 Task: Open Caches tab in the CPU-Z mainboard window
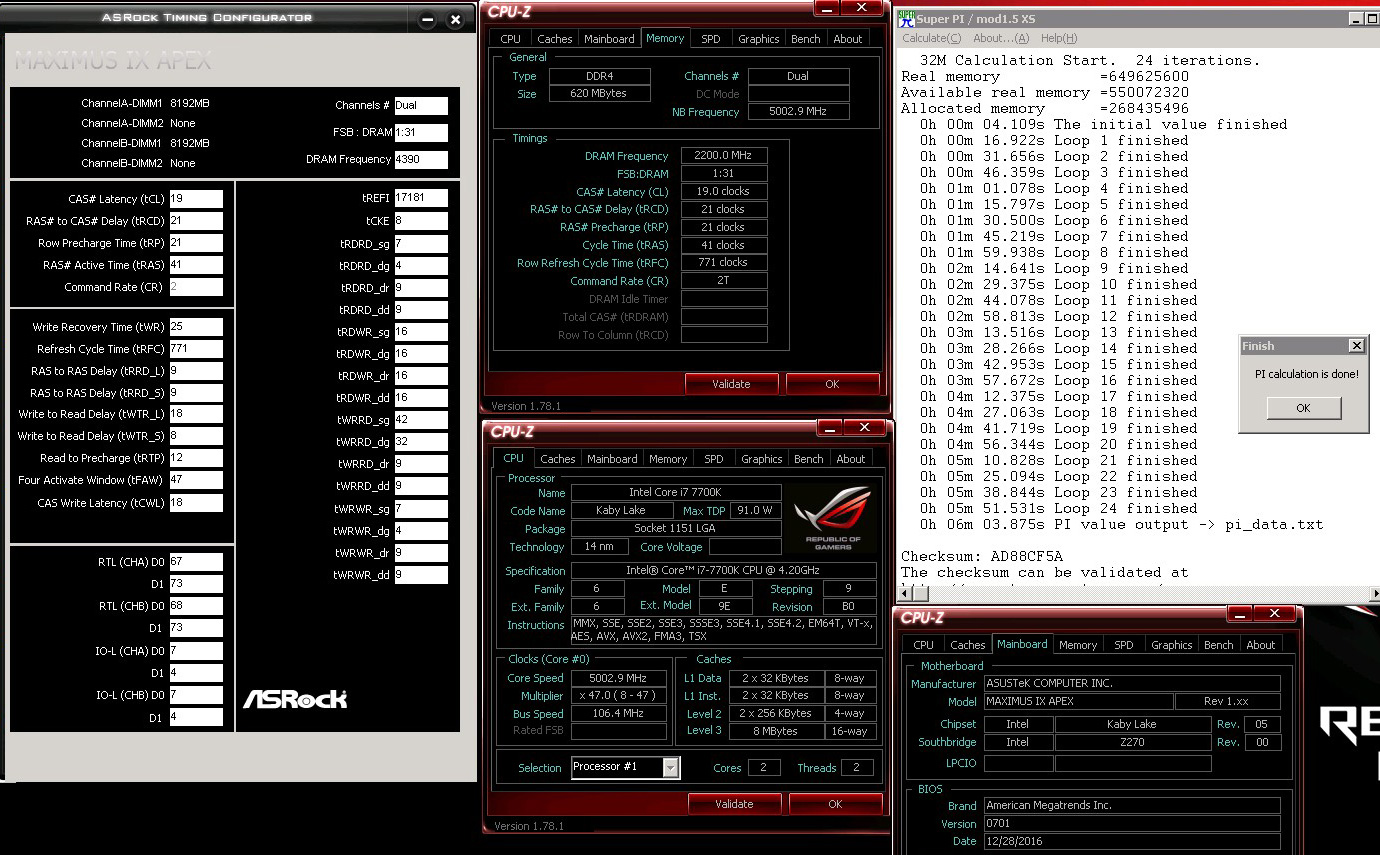(967, 645)
